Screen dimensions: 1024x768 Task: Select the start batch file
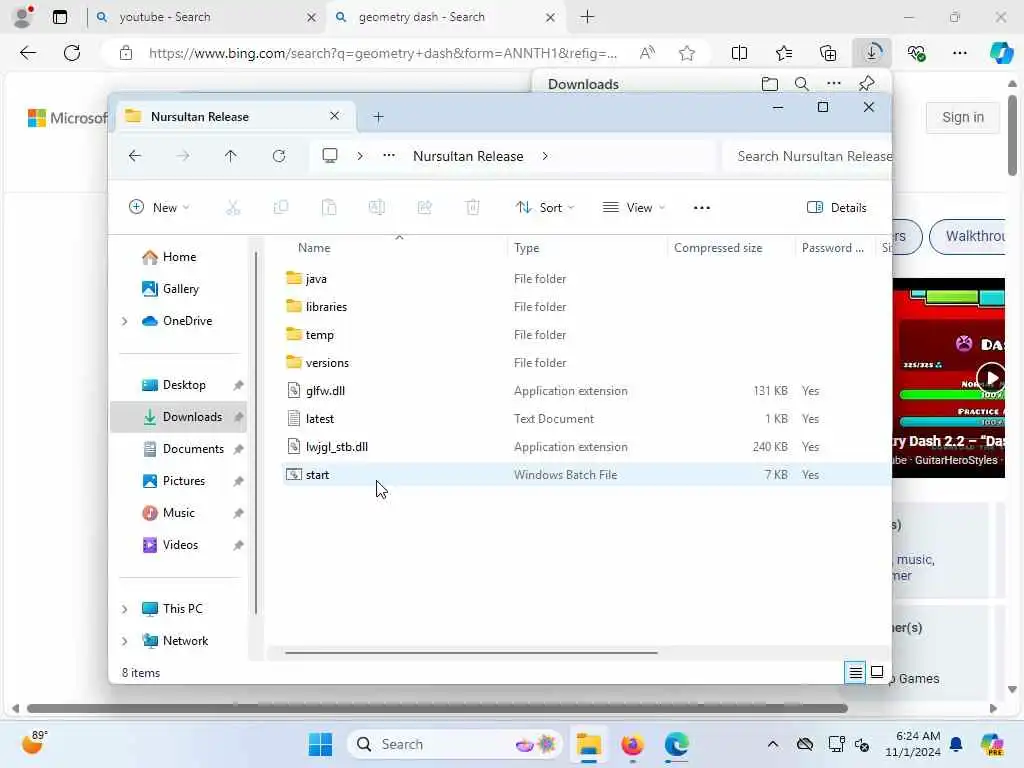tap(586, 475)
